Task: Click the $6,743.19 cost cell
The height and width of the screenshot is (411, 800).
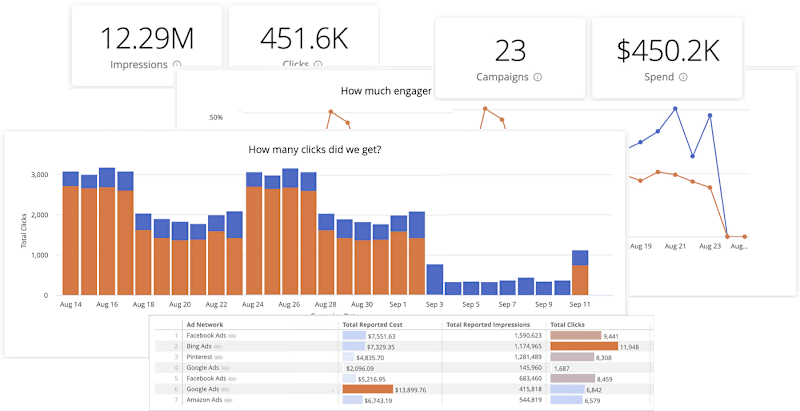Action: 379,401
